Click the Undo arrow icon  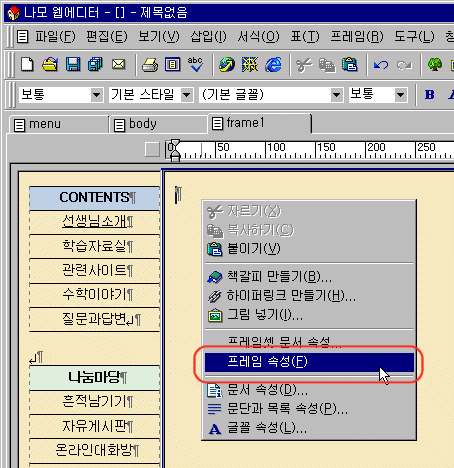pyautogui.click(x=380, y=65)
